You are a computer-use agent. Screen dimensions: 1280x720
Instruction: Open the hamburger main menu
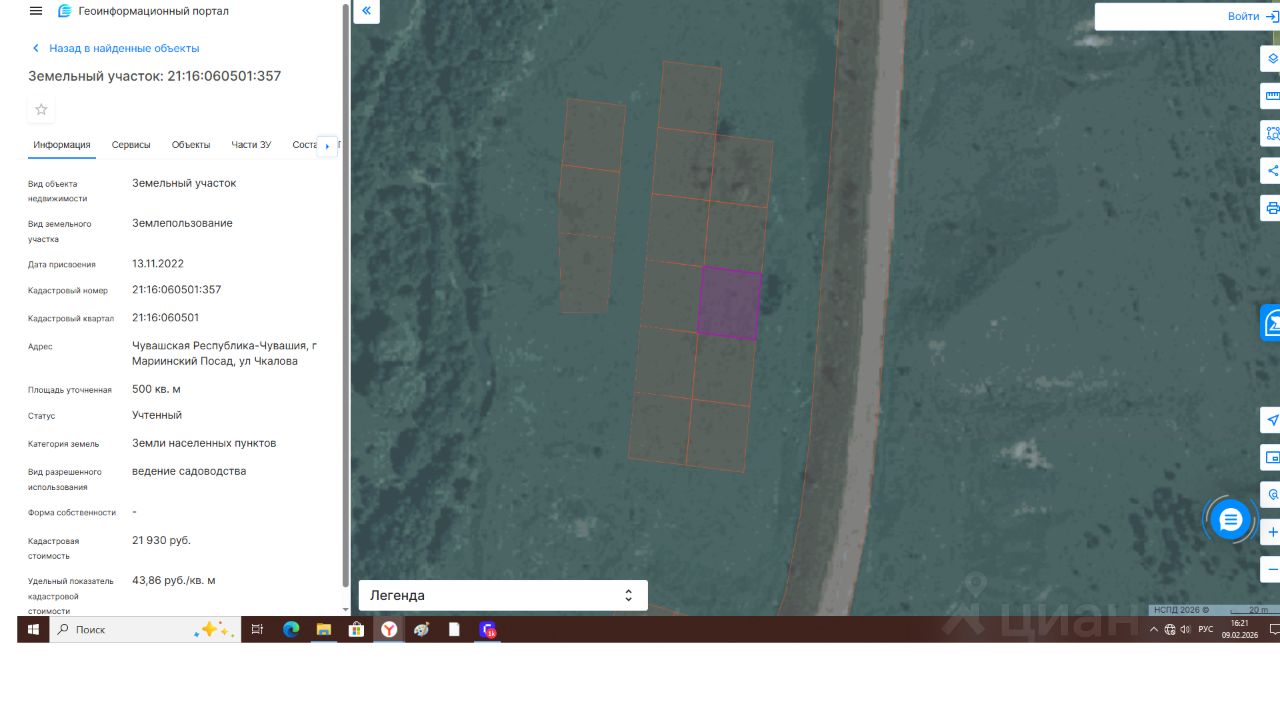pos(36,11)
